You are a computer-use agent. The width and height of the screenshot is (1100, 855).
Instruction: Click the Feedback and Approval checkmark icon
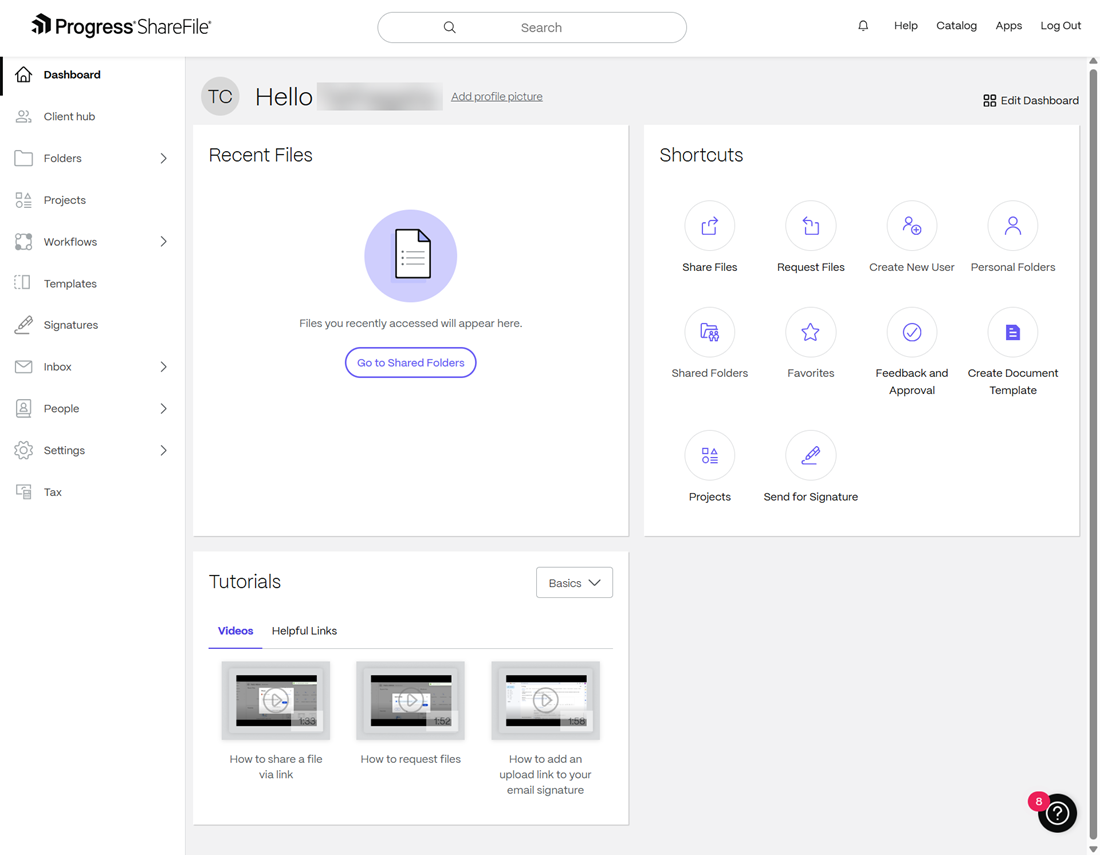[x=911, y=332]
